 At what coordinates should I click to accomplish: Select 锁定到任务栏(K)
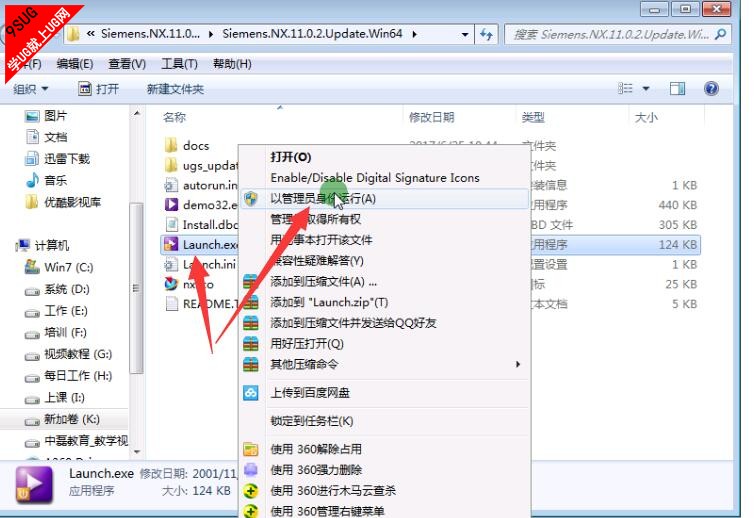384,421
